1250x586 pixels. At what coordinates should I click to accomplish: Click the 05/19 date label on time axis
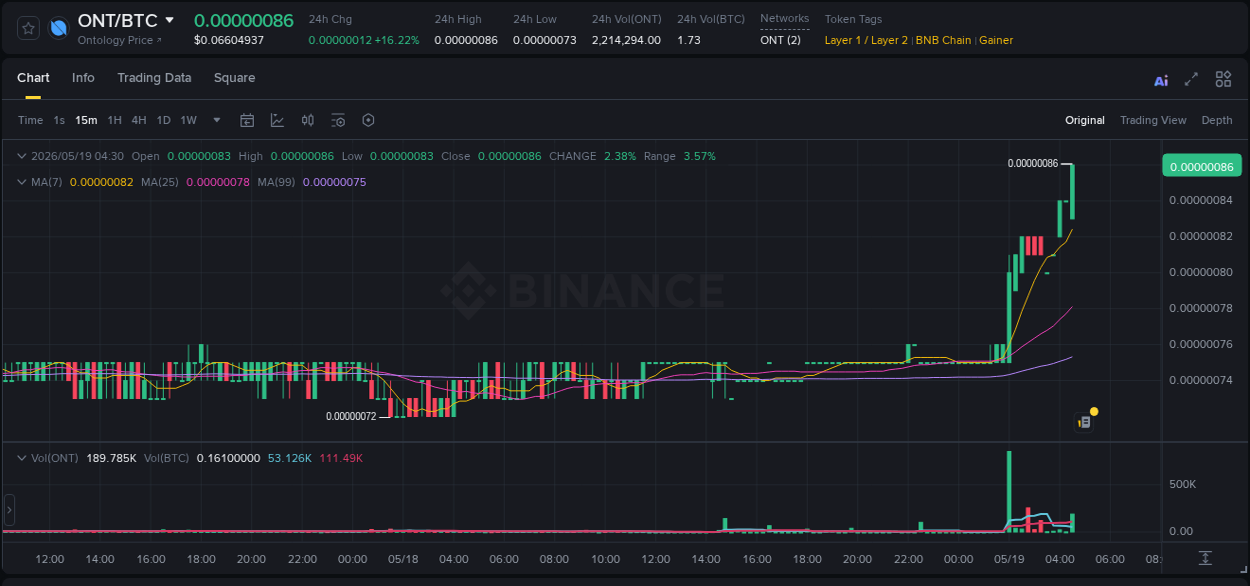pos(1010,559)
